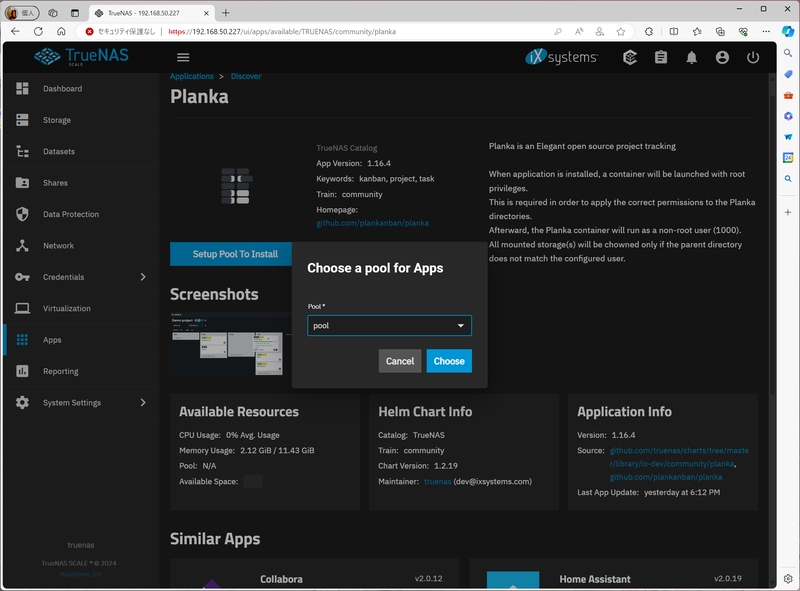800x591 pixels.
Task: Click Setup Pool To Install button
Action: pos(231,254)
